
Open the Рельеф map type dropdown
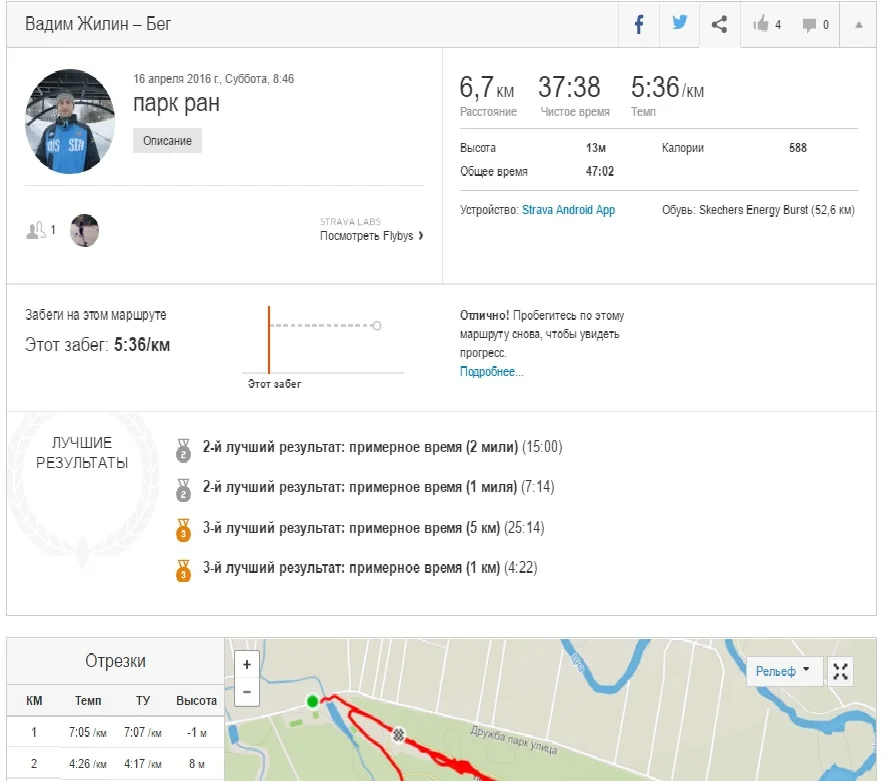[x=783, y=671]
